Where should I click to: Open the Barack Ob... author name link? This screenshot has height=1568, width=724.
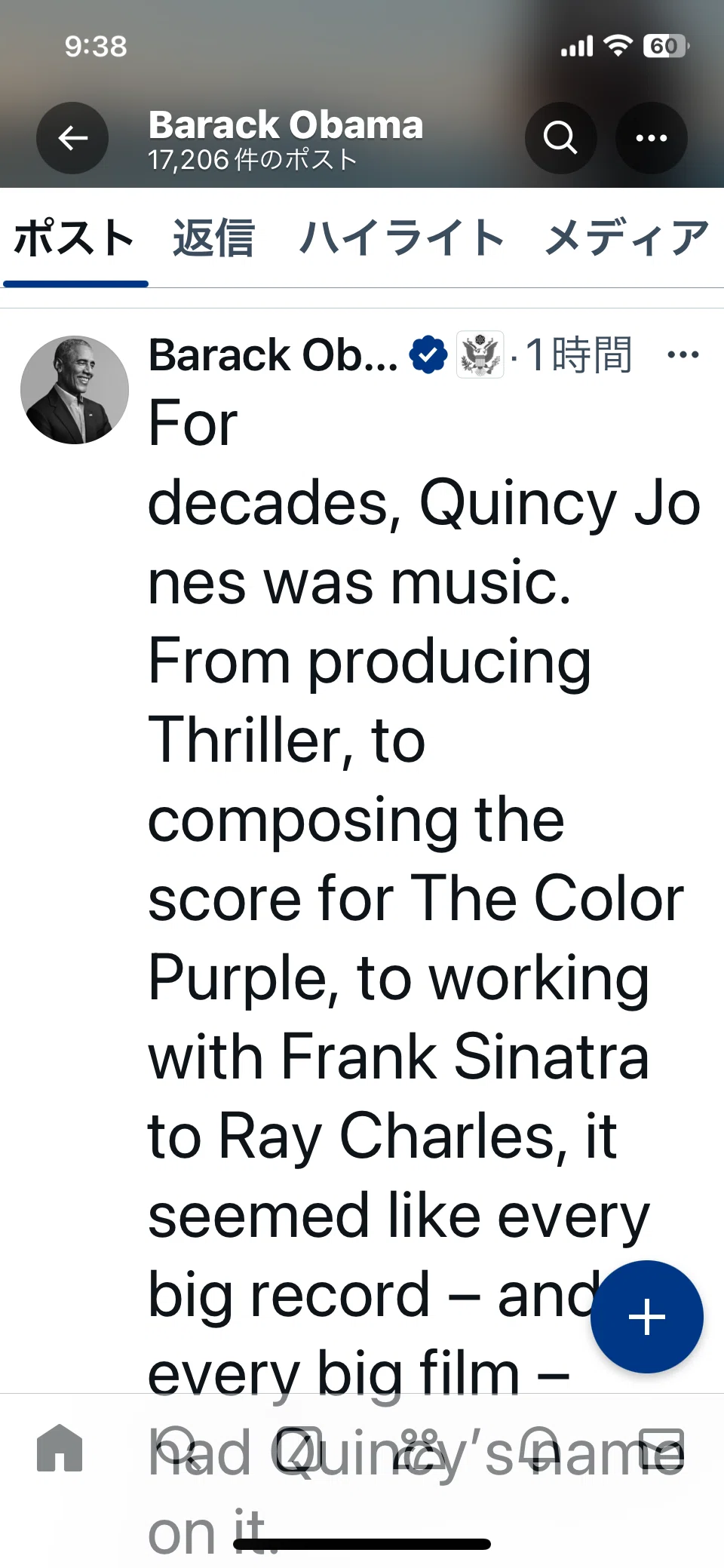[273, 354]
